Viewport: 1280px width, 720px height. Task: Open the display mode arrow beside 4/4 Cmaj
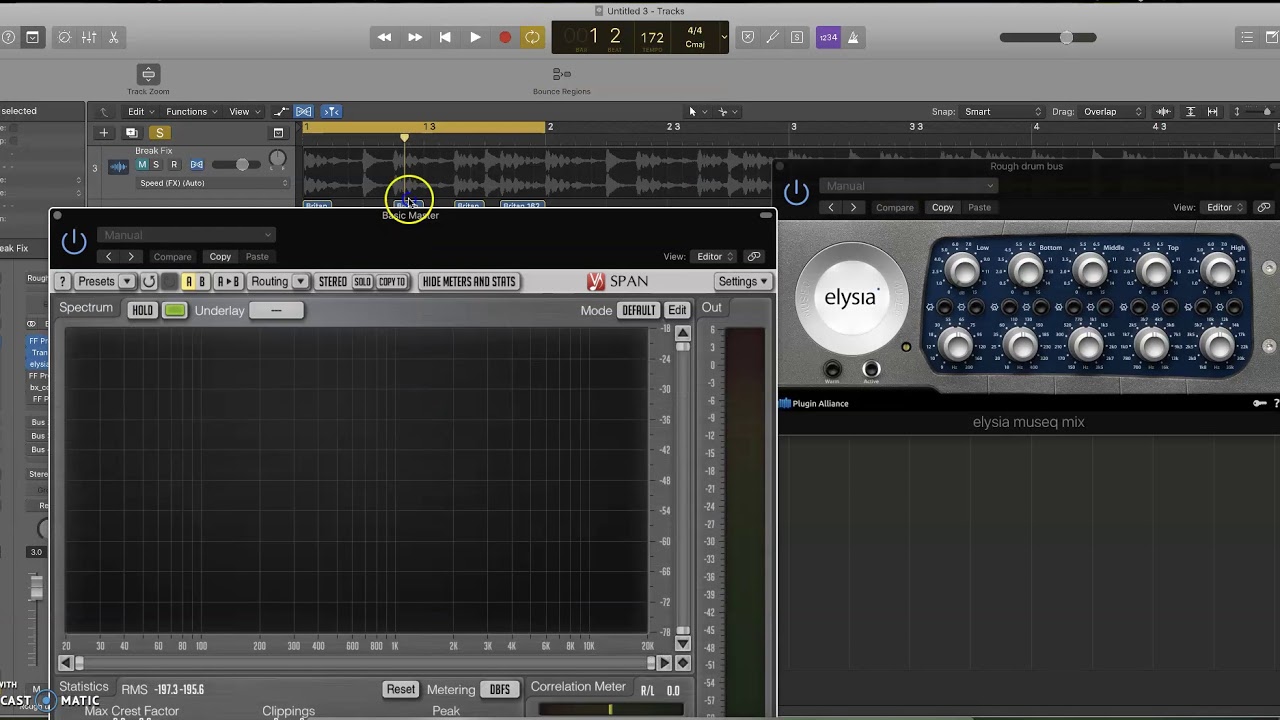click(x=724, y=38)
